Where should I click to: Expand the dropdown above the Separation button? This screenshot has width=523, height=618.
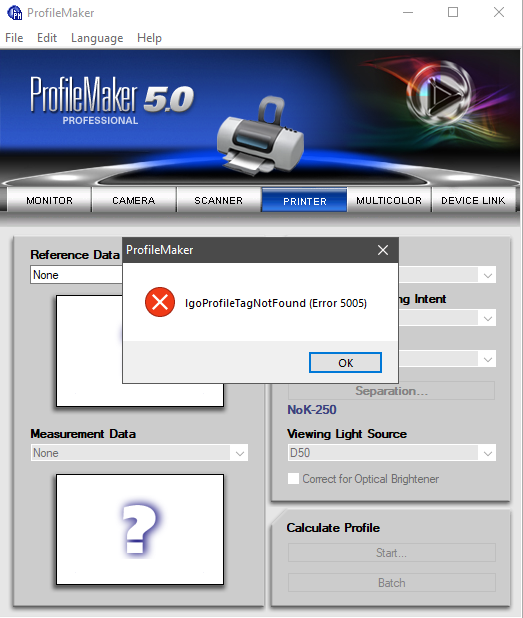point(488,359)
